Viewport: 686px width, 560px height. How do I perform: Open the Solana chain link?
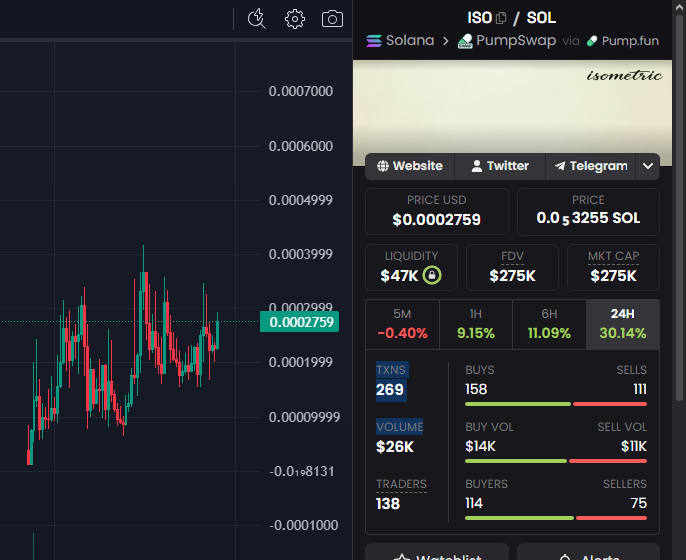[x=400, y=41]
